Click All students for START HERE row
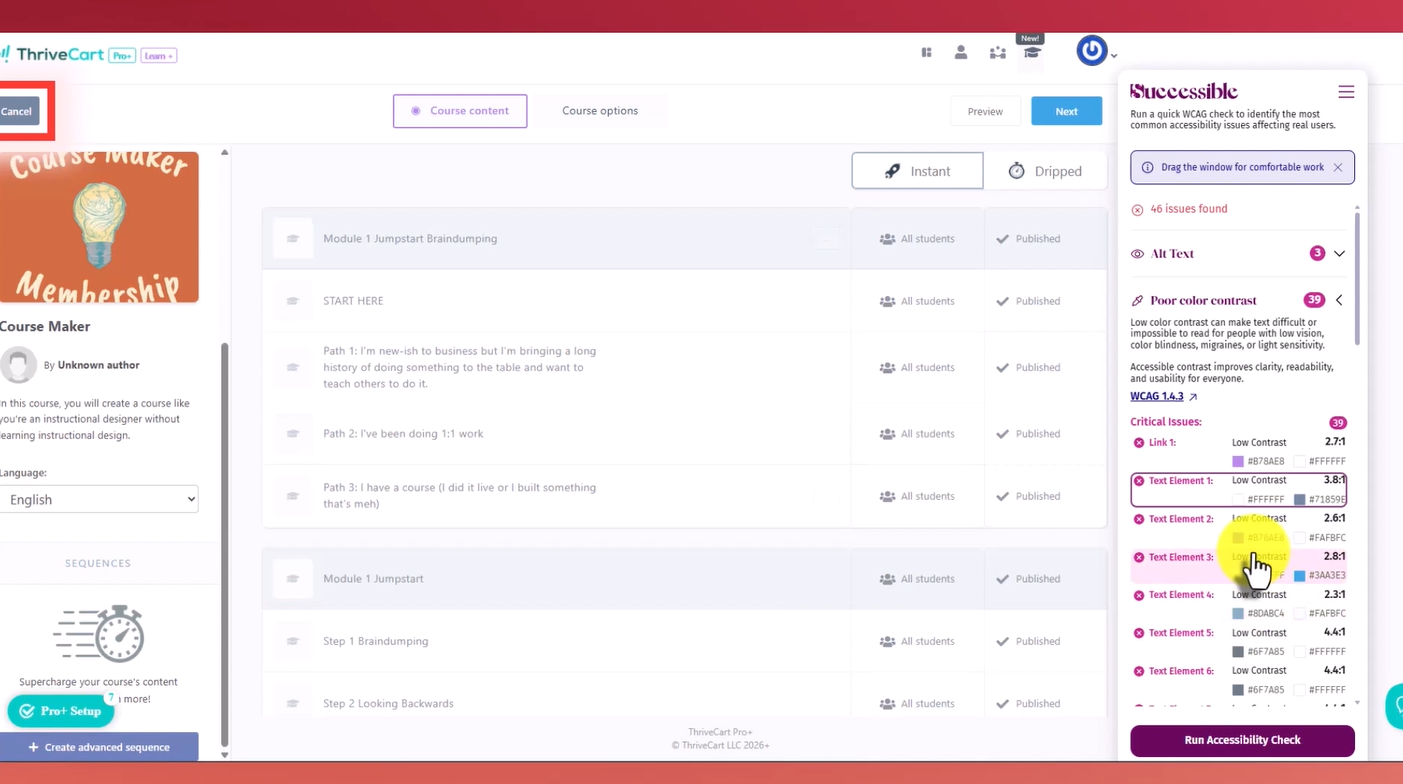1403x784 pixels. pos(917,301)
